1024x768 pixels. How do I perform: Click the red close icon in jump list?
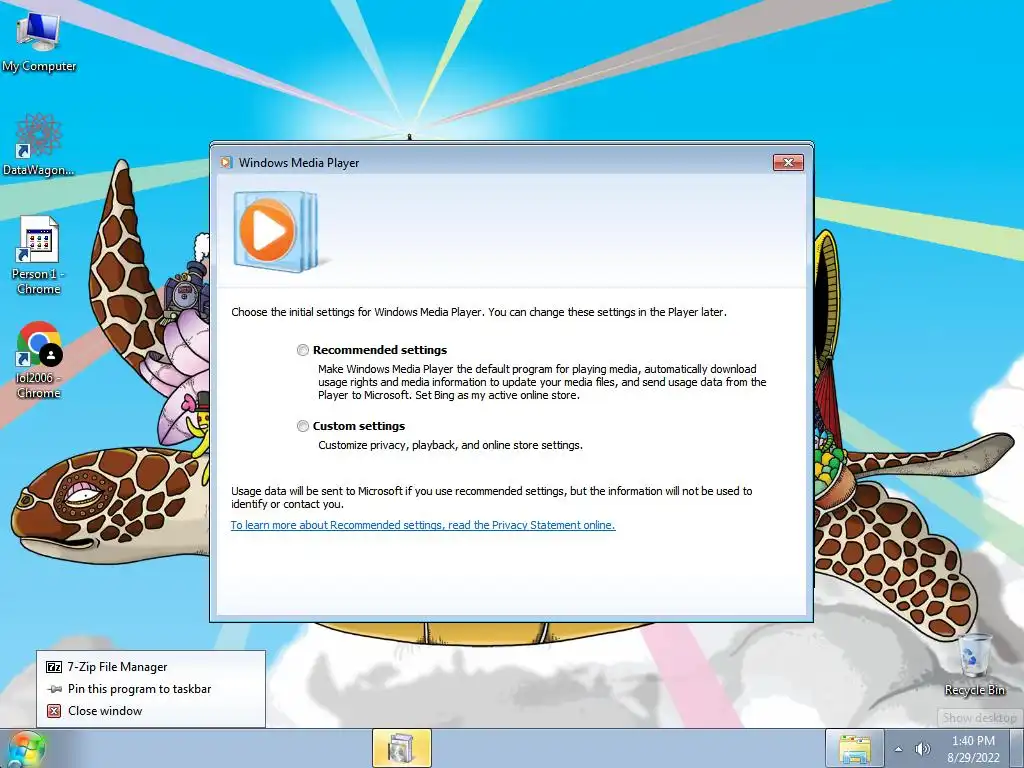[54, 711]
